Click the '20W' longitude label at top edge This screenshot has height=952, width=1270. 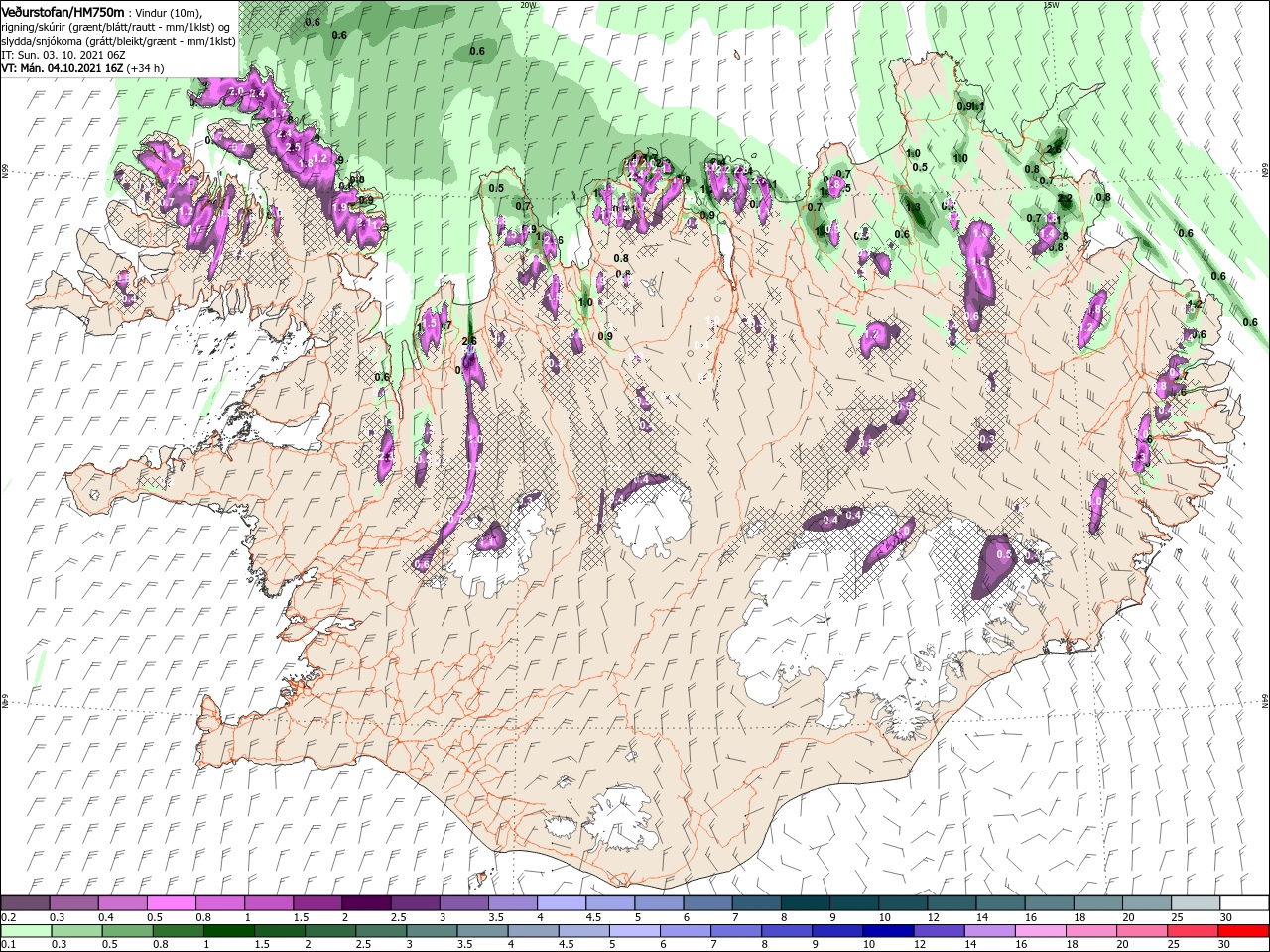[x=528, y=4]
